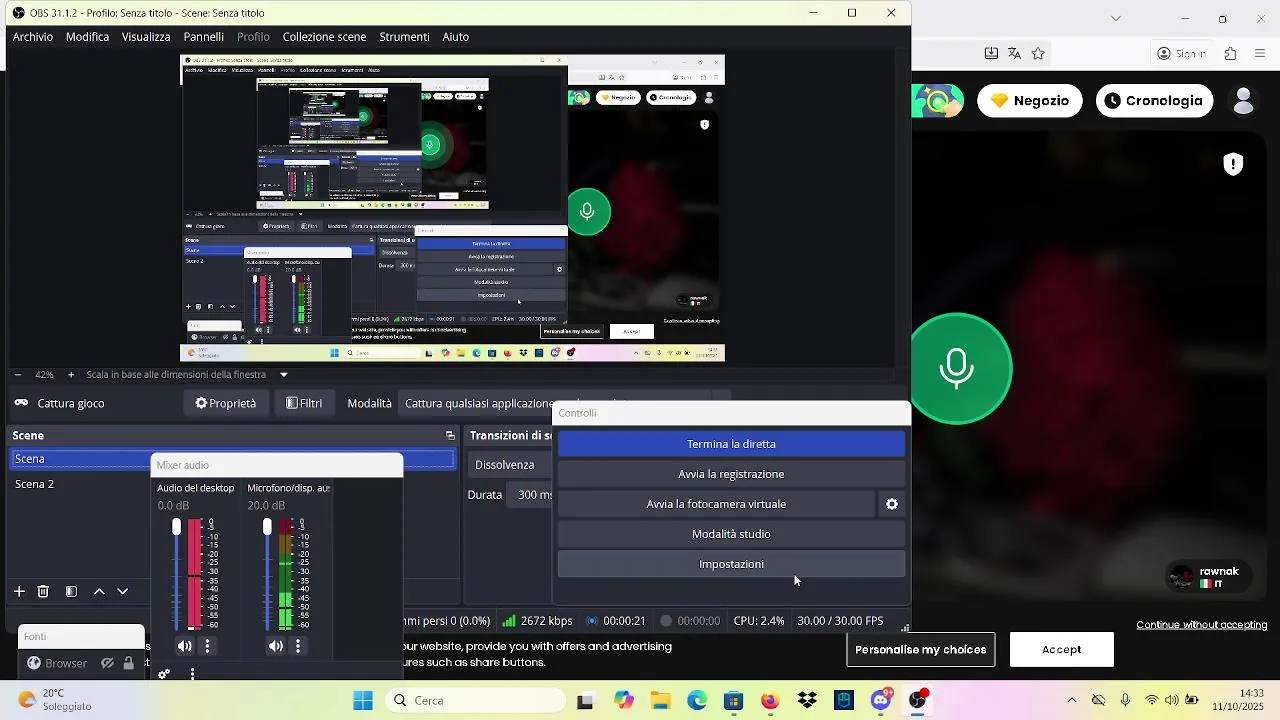This screenshot has height=720, width=1280.
Task: Mute the Microfono/disp. aus channel
Action: pyautogui.click(x=275, y=646)
